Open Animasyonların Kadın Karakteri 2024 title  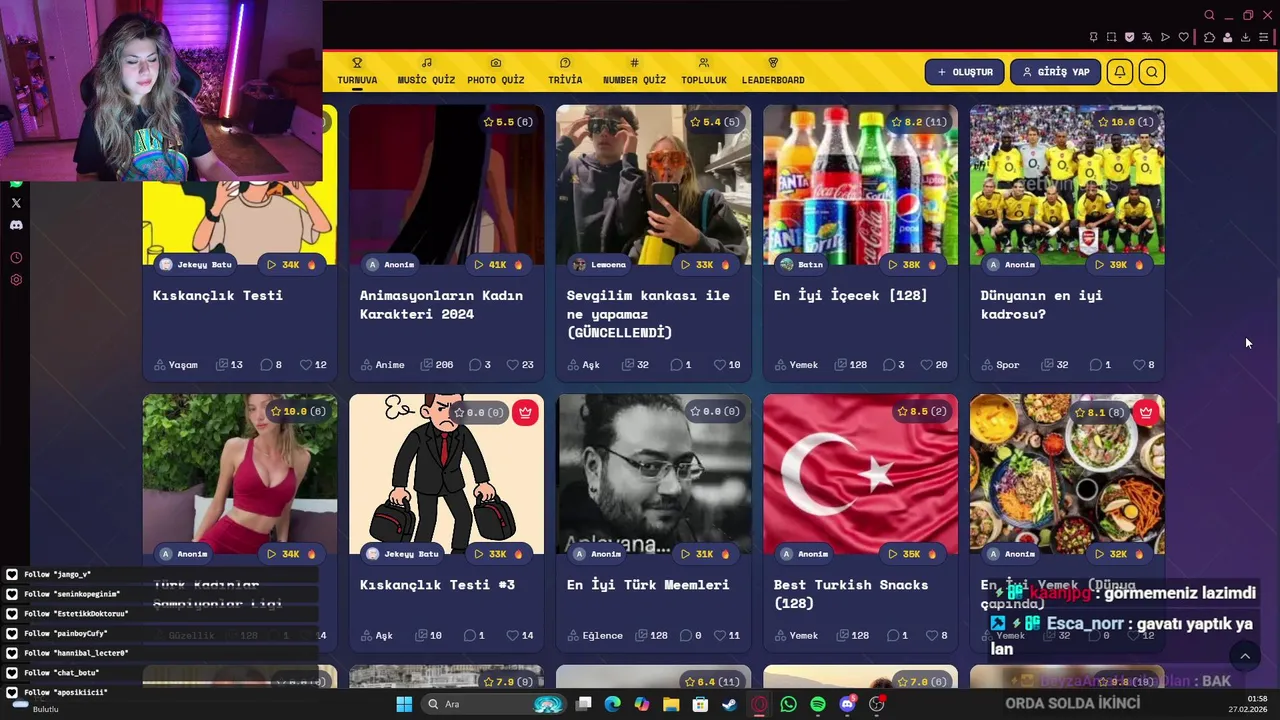click(441, 304)
